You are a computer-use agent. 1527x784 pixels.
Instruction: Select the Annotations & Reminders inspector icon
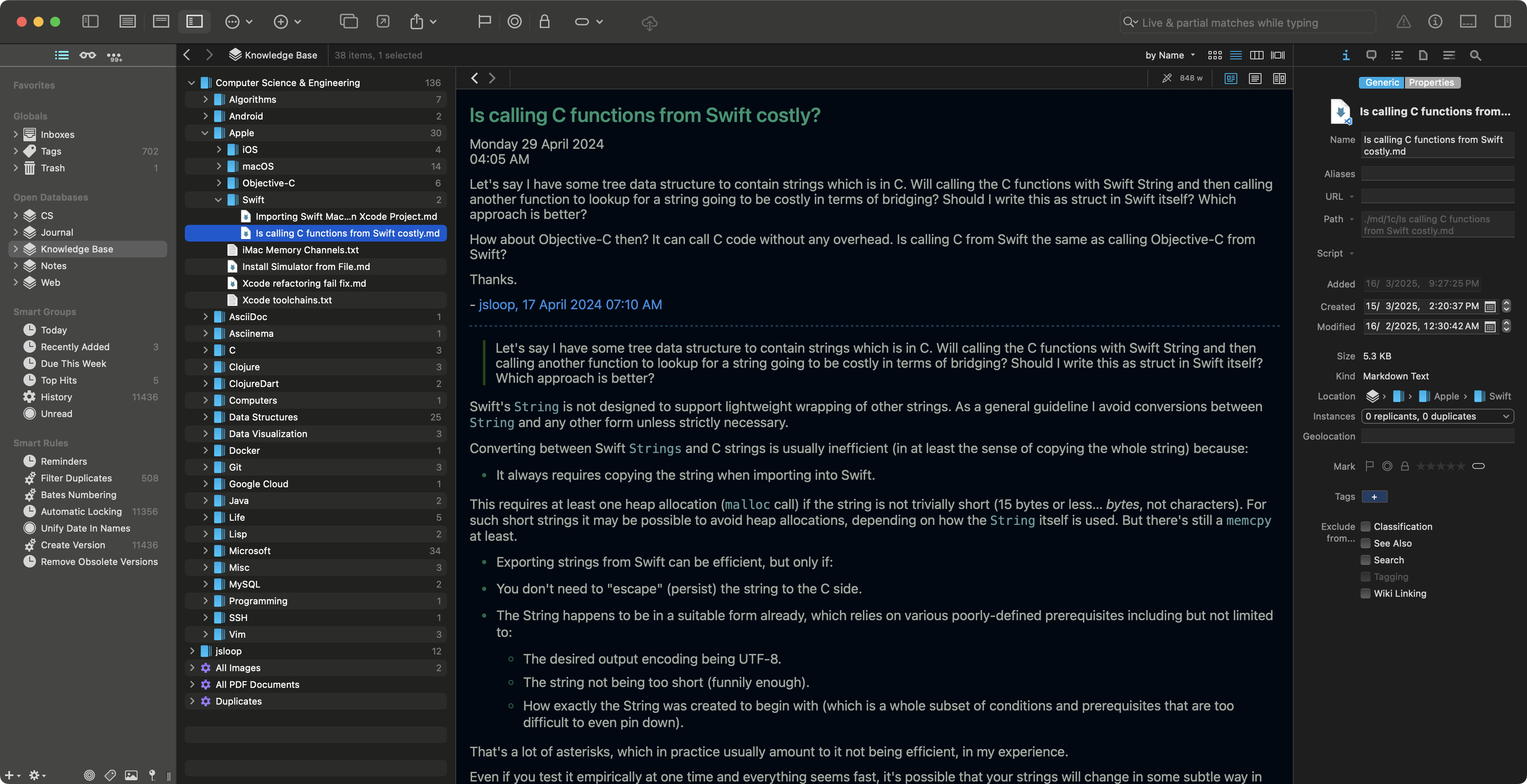pyautogui.click(x=1371, y=55)
